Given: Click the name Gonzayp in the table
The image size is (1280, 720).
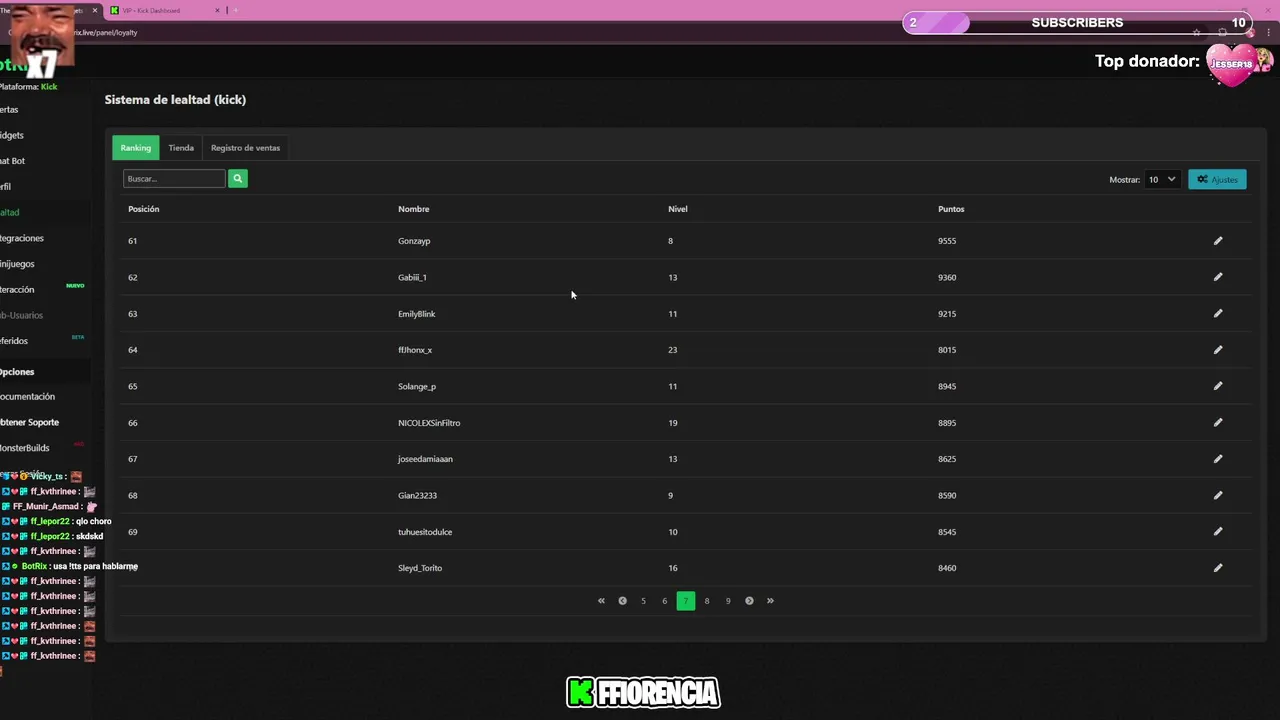Looking at the screenshot, I should click(x=414, y=241).
